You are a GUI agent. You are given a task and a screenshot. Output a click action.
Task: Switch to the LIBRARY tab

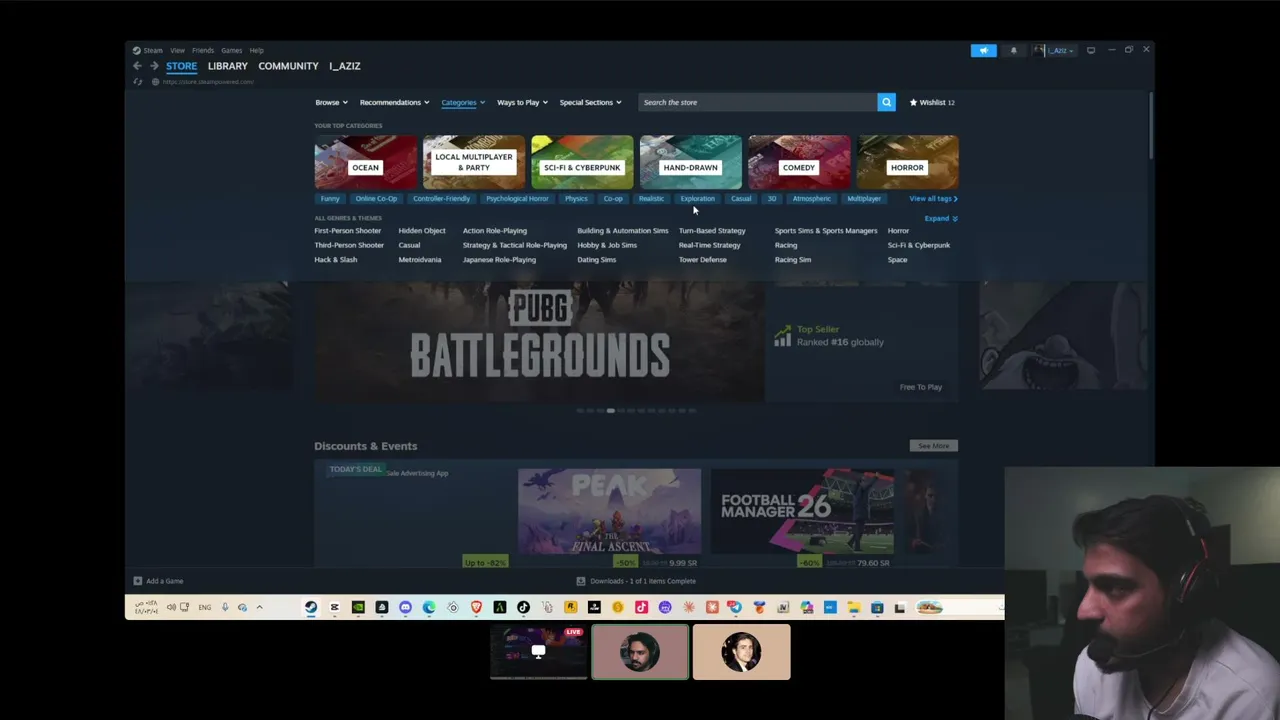pos(228,66)
